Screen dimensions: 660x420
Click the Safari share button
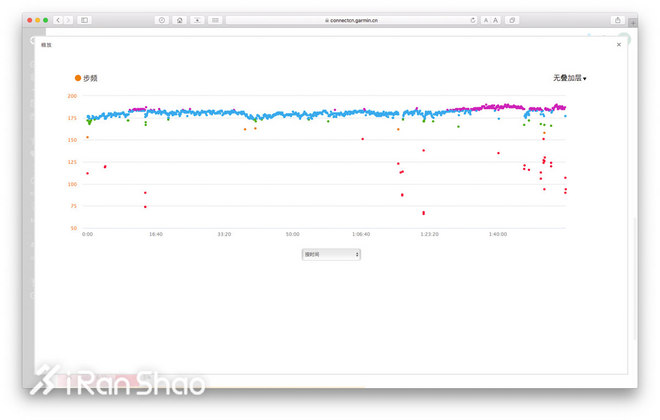[618, 20]
